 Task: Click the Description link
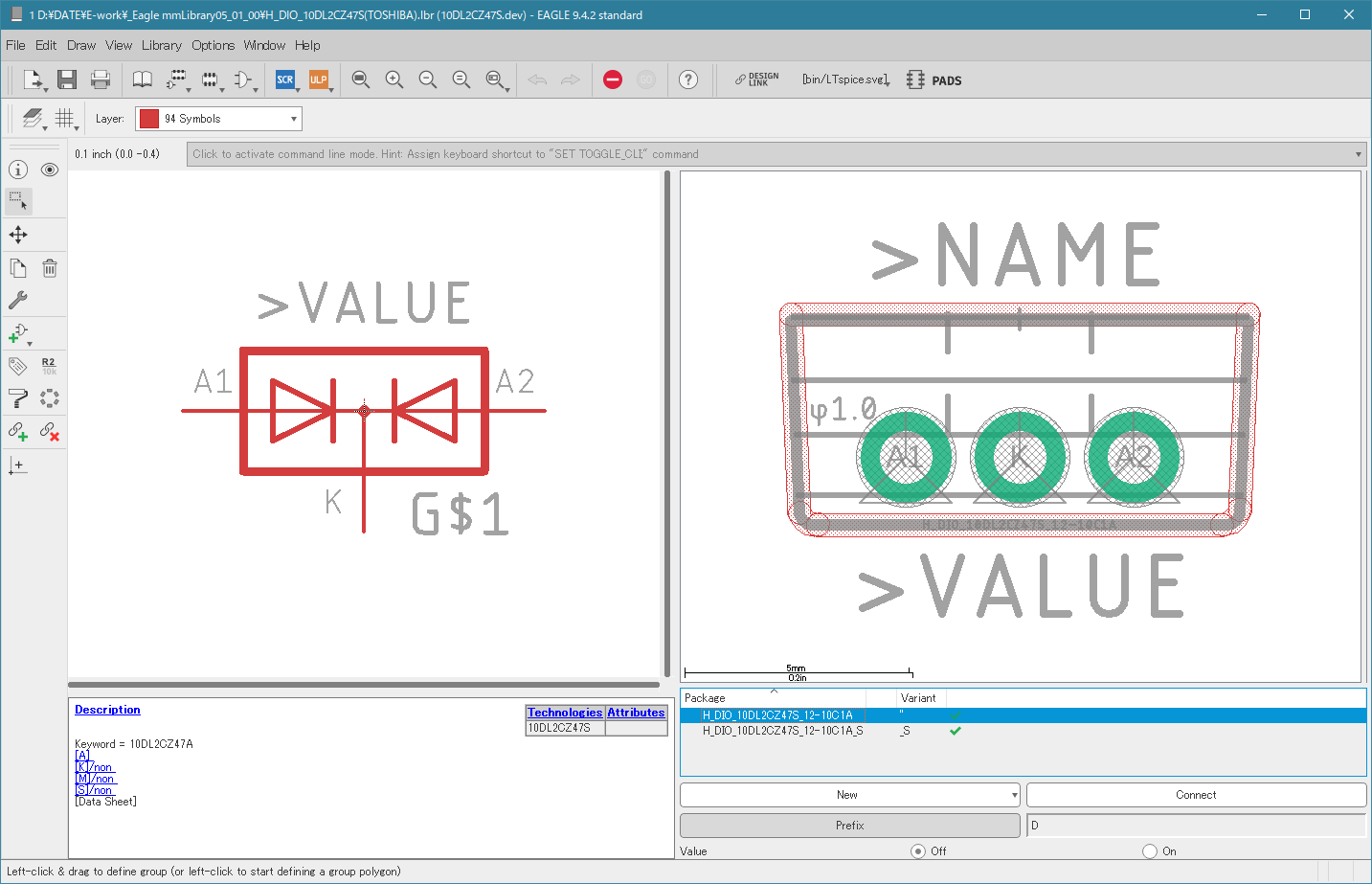point(107,710)
